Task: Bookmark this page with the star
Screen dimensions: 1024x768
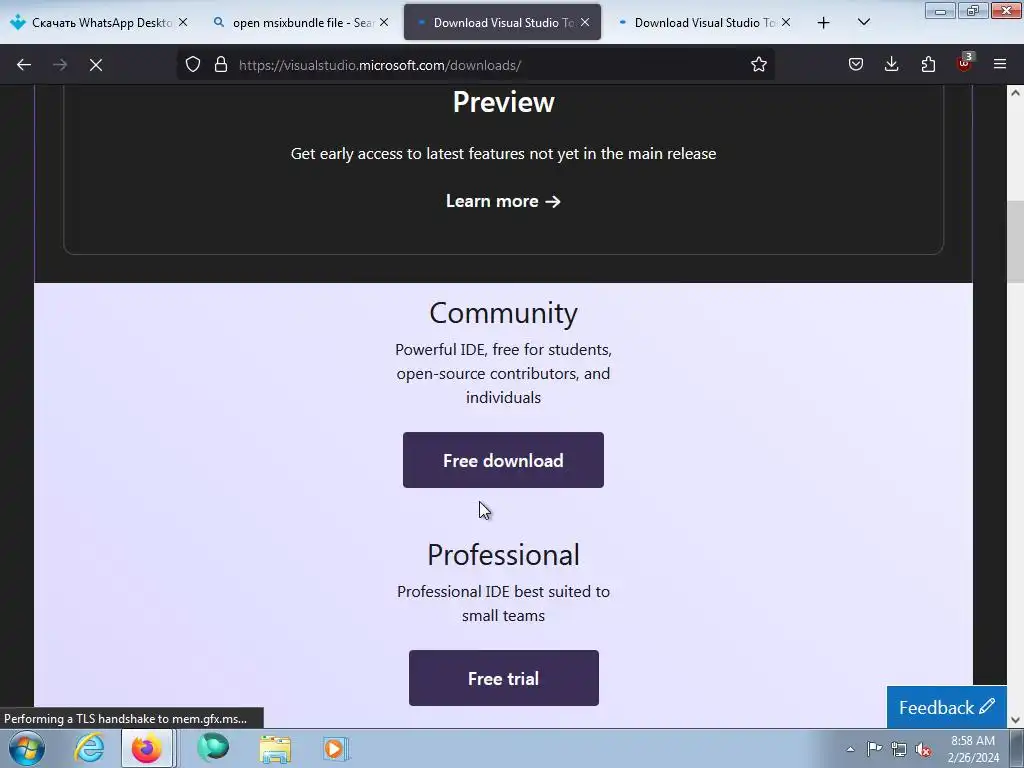Action: tap(758, 65)
